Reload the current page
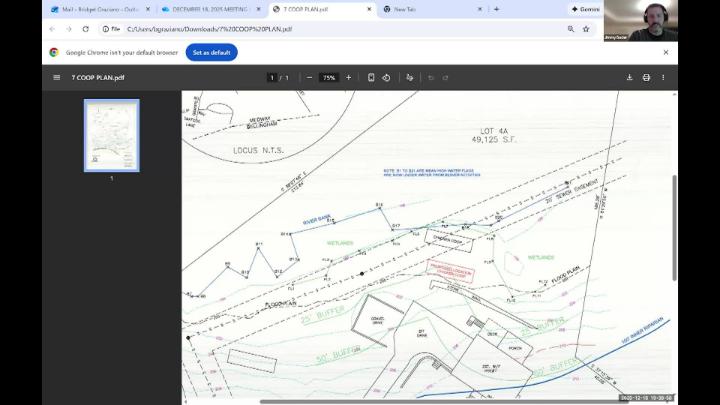This screenshot has width=720, height=405. click(x=86, y=29)
